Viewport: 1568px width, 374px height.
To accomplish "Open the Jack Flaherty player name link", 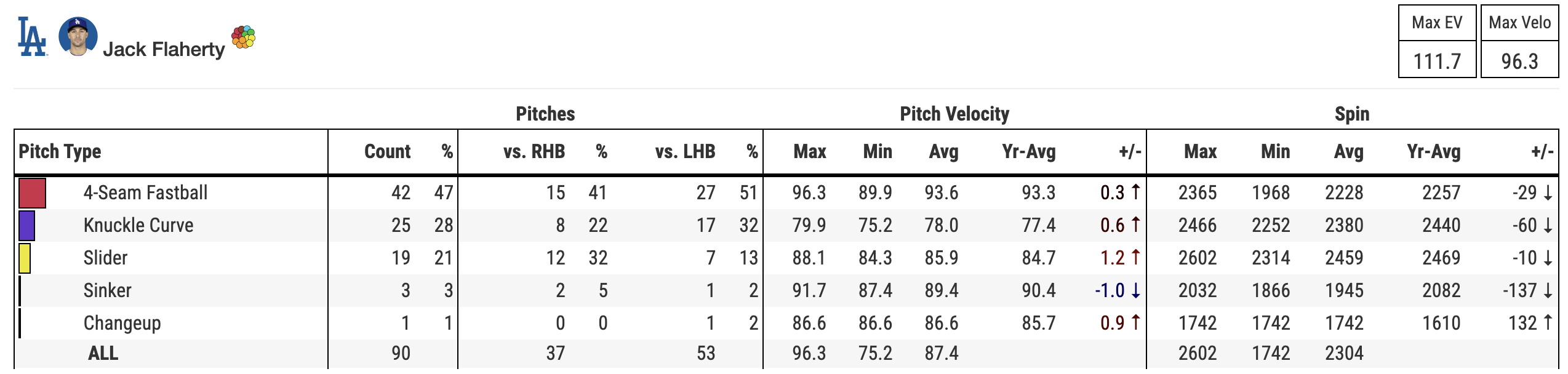I will (x=164, y=49).
